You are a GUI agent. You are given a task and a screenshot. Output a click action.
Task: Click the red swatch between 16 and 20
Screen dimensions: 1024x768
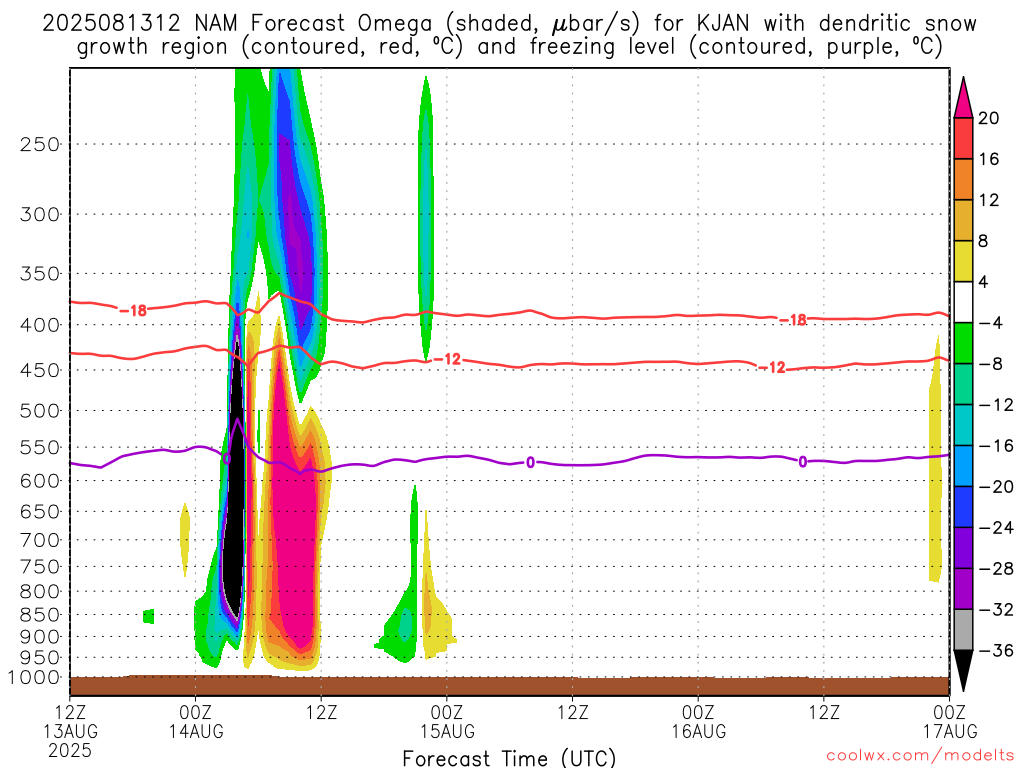[963, 138]
